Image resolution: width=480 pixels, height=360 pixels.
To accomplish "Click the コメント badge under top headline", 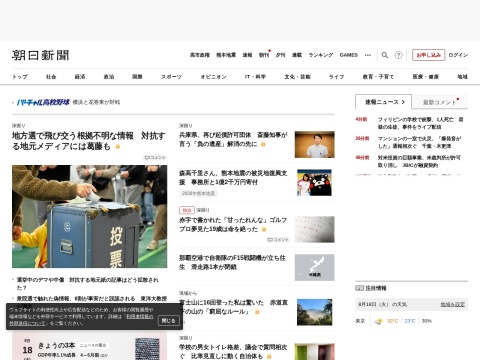I will pos(155,157).
